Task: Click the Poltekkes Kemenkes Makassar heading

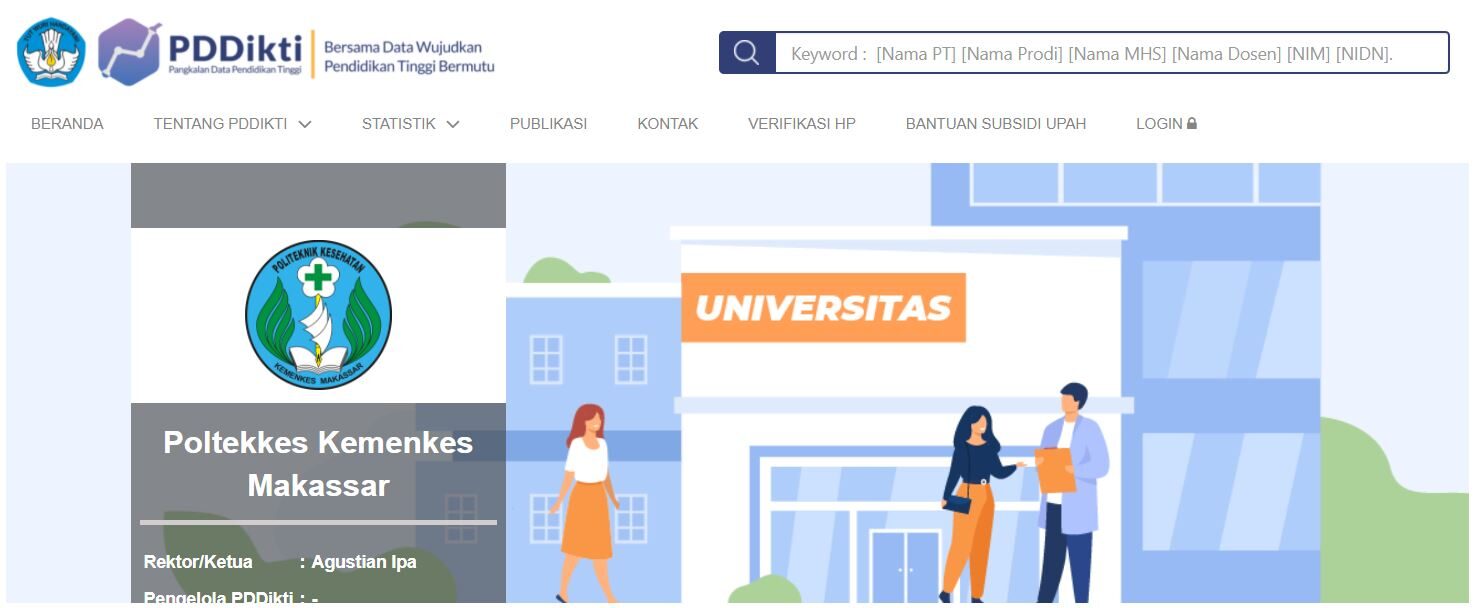Action: pyautogui.click(x=318, y=464)
